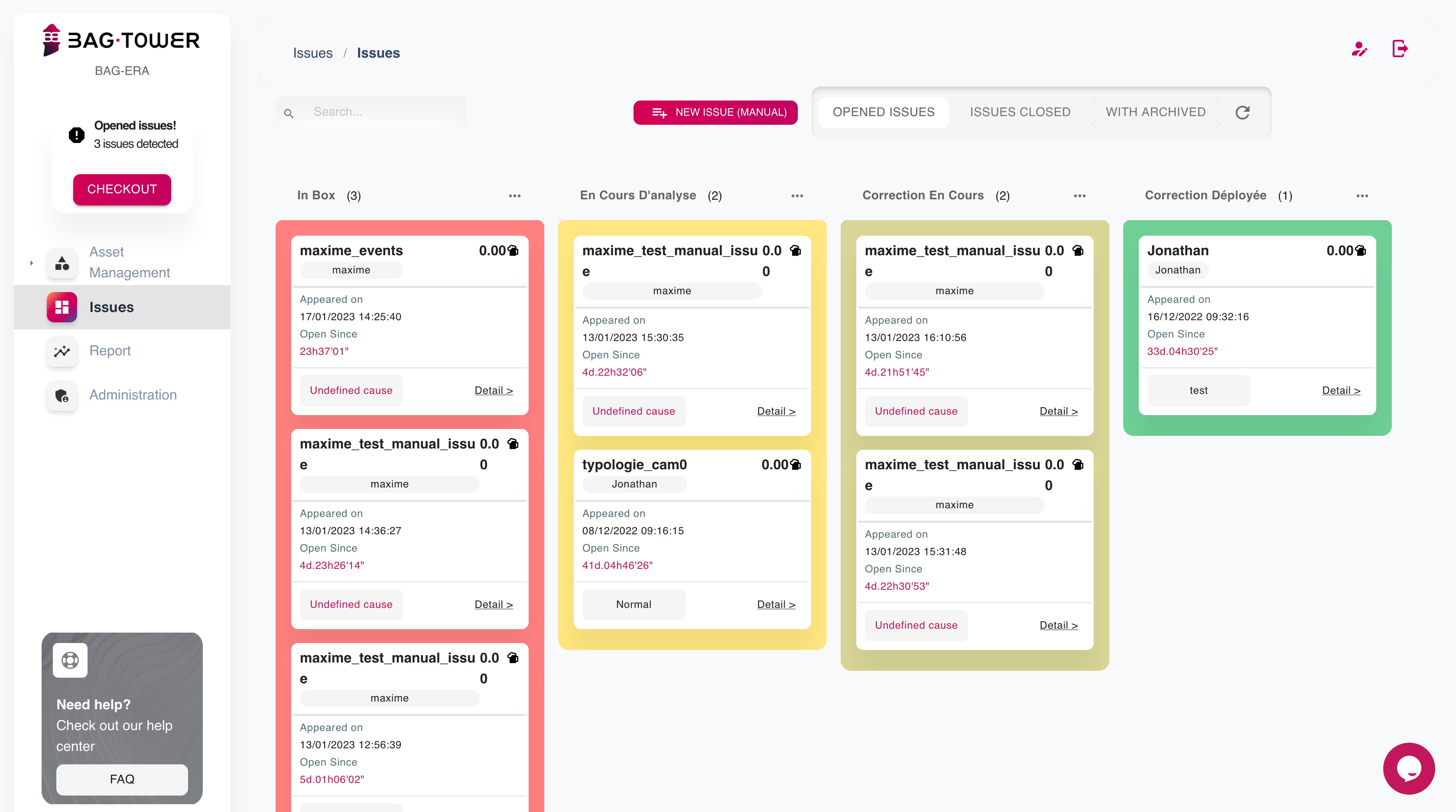The height and width of the screenshot is (812, 1456).
Task: Open the Correction Déployée column options menu
Action: pos(1362,195)
